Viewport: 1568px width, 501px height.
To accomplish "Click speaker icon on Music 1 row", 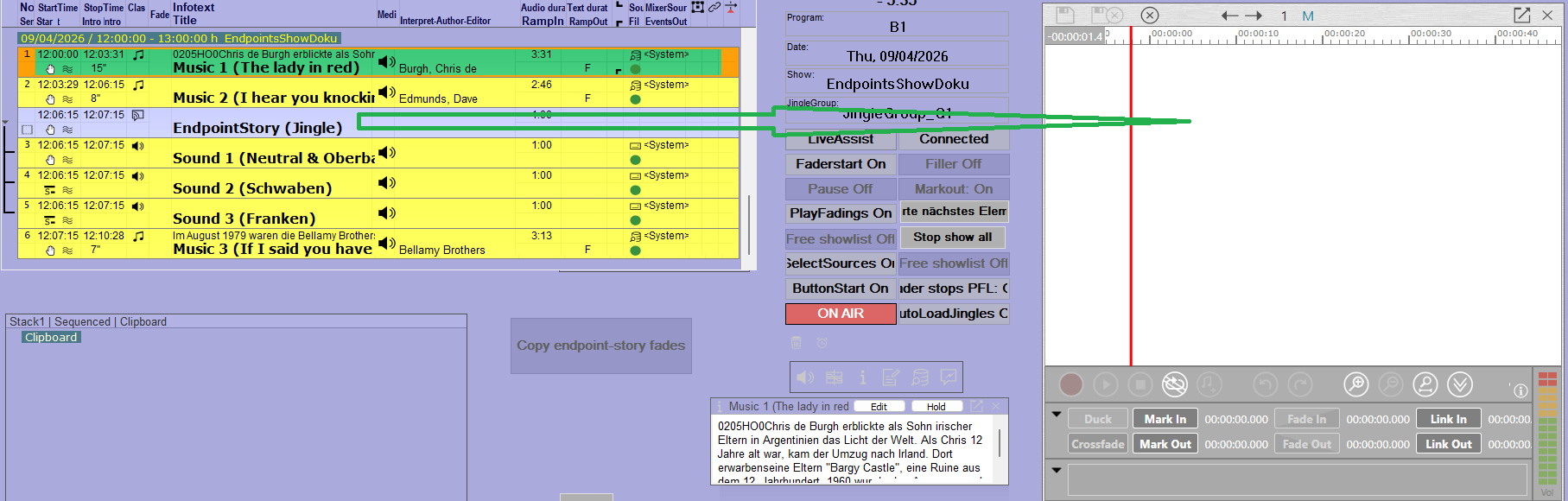I will 387,62.
